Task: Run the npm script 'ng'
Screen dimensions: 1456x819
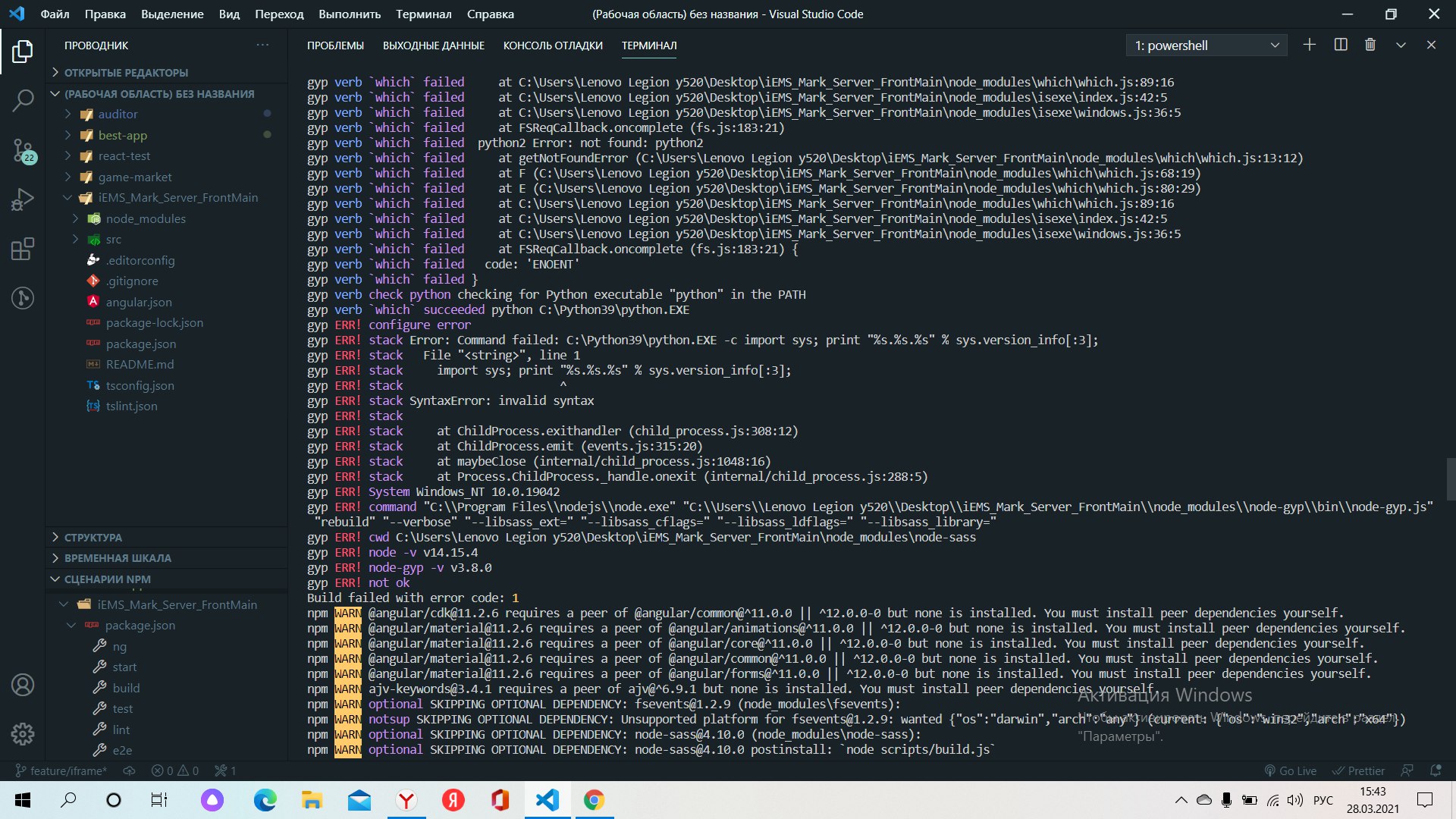Action: click(x=119, y=646)
